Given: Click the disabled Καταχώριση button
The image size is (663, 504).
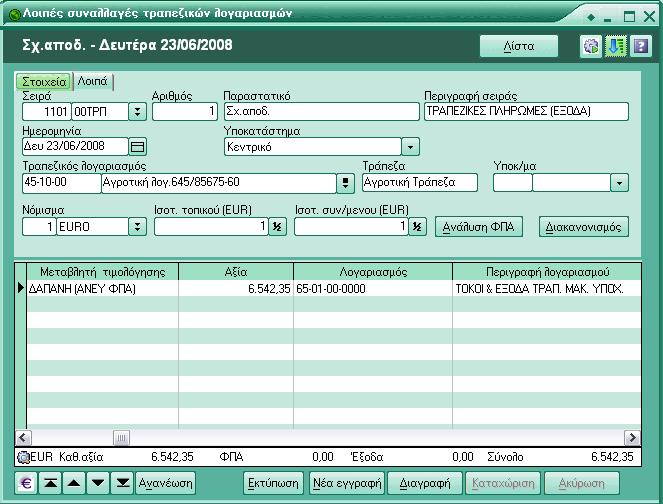Looking at the screenshot, I should point(503,483).
